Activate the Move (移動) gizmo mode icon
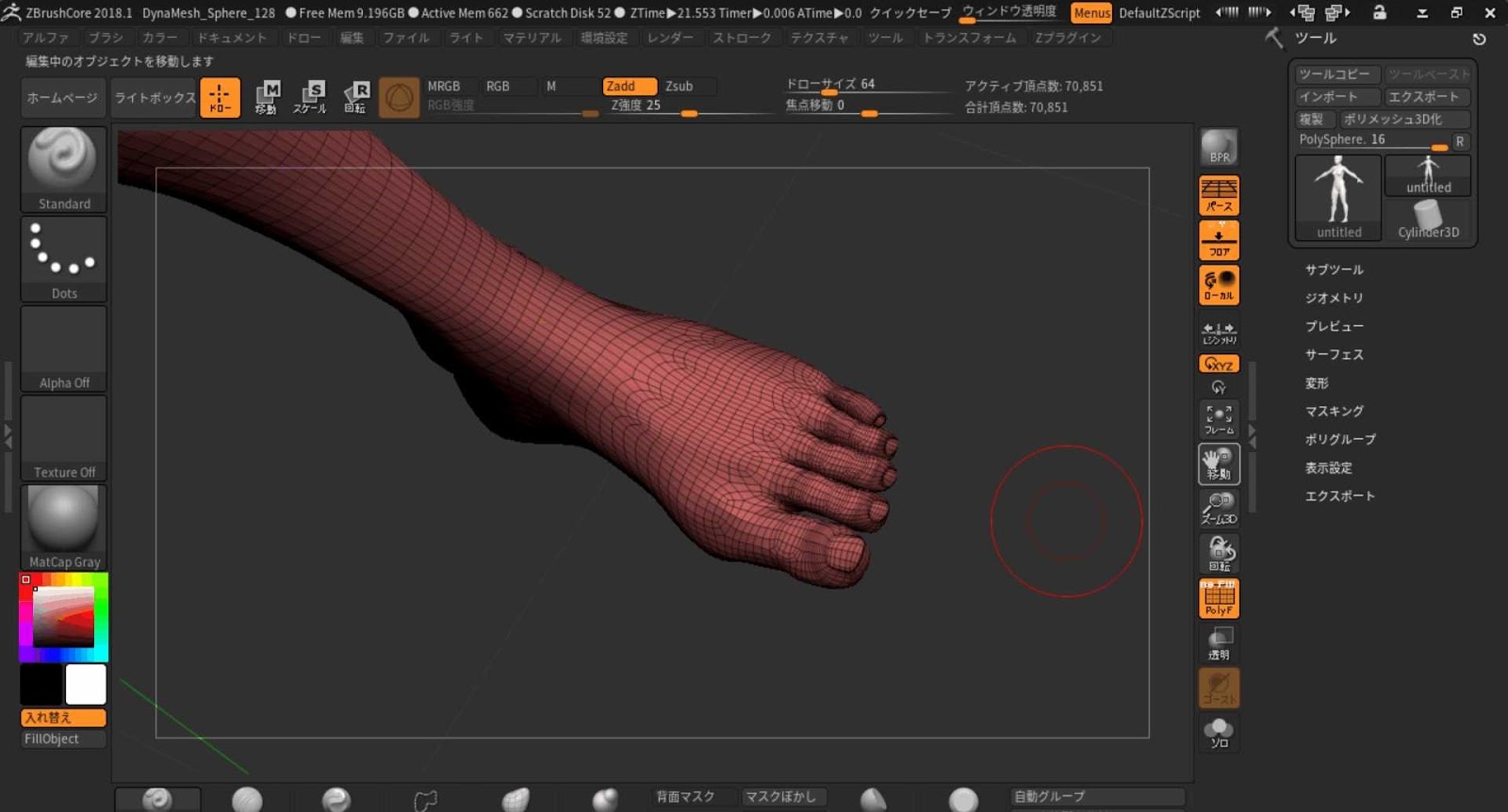 [x=267, y=98]
